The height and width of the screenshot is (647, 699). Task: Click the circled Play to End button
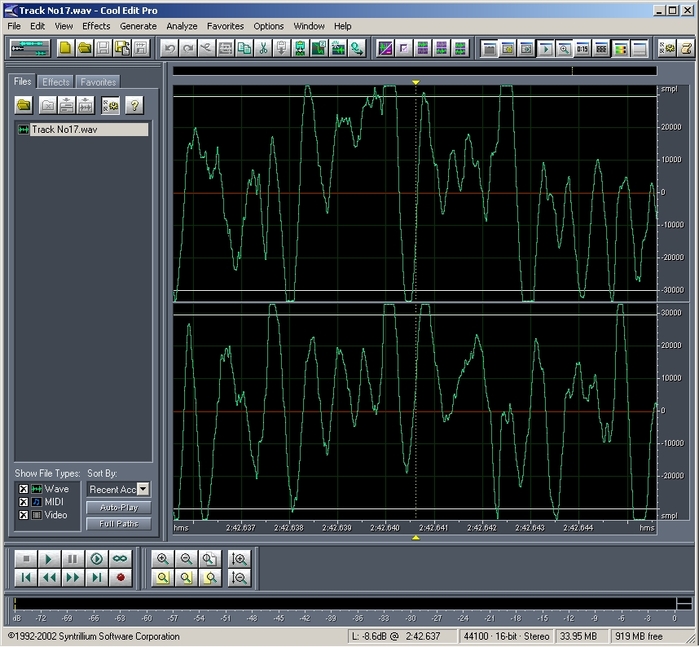[96, 559]
